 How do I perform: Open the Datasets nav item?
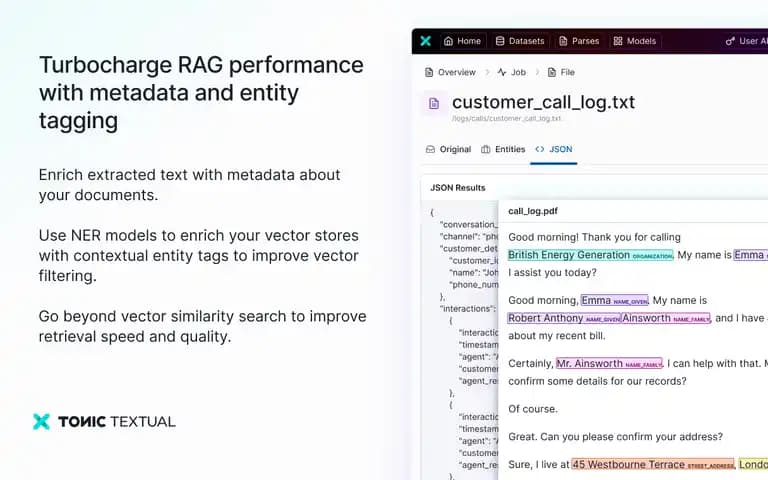(520, 41)
